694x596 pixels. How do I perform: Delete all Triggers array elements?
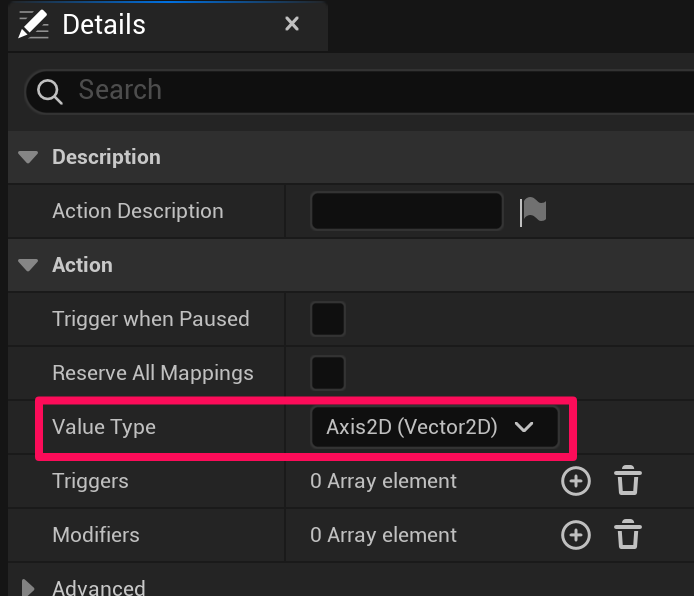[x=627, y=481]
